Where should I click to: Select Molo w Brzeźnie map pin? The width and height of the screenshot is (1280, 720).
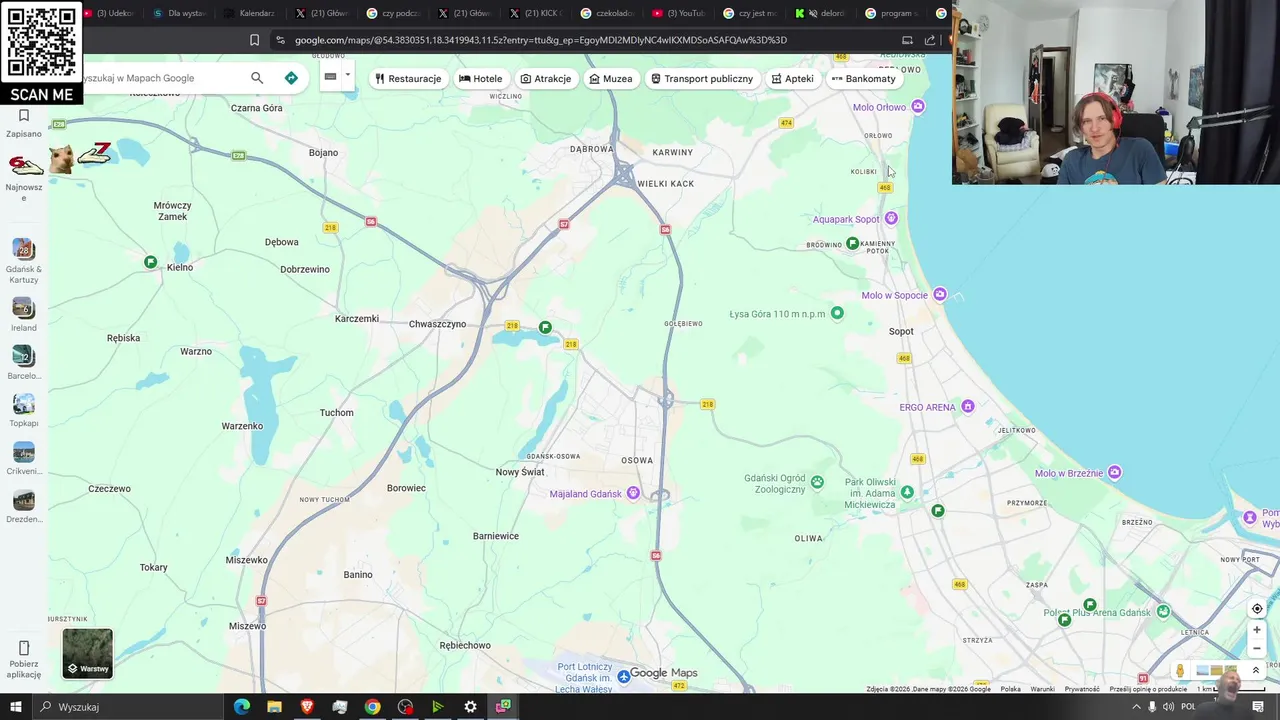(x=1114, y=472)
